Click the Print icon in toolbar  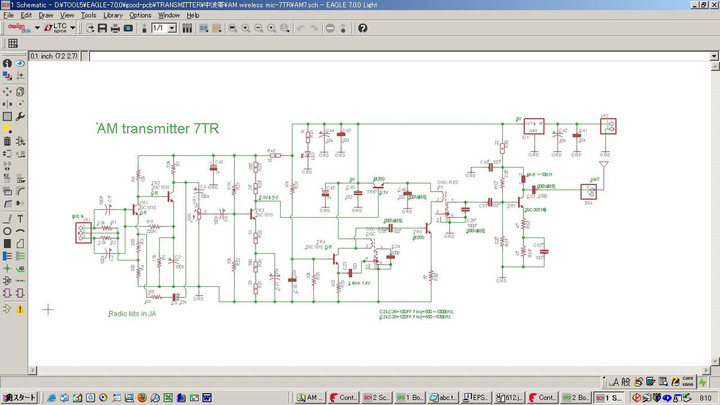coord(116,28)
